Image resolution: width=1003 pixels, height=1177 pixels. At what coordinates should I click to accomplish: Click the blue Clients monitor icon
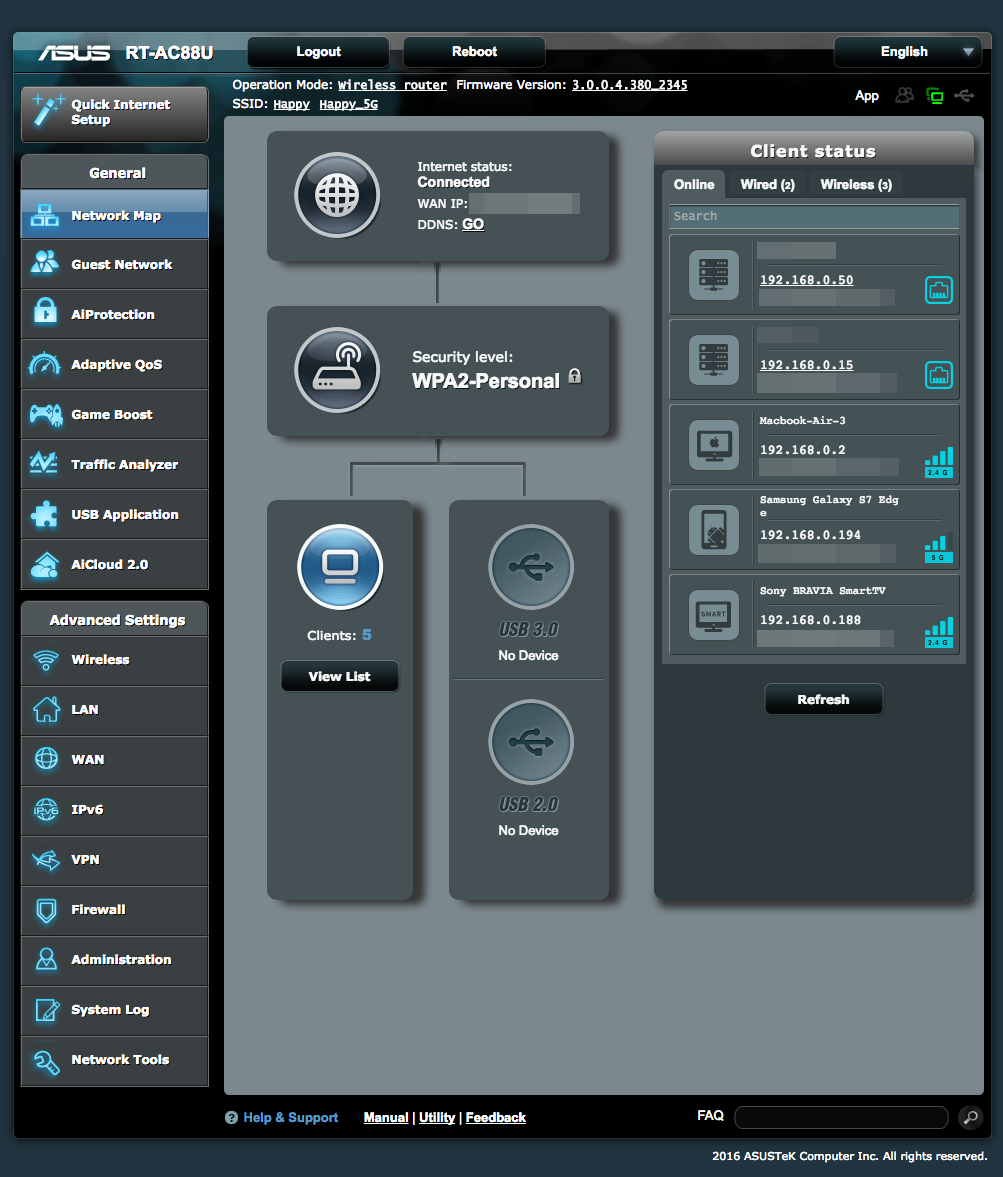pos(340,567)
